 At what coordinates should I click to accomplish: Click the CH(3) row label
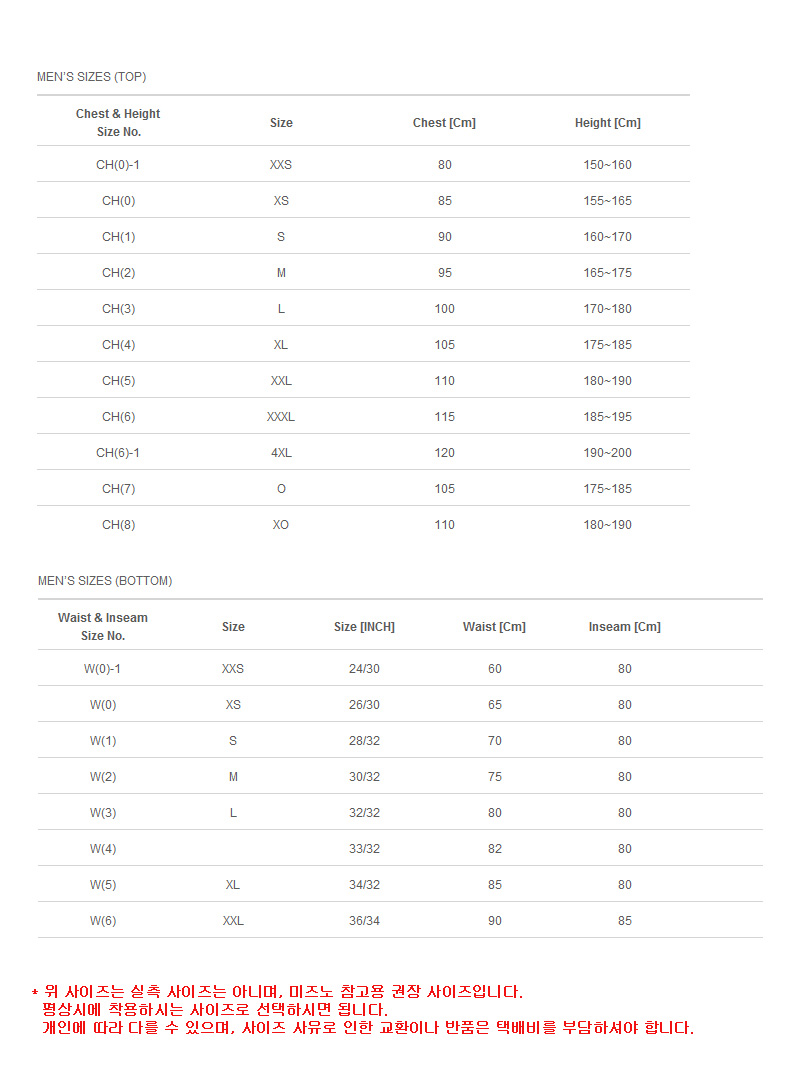118,309
